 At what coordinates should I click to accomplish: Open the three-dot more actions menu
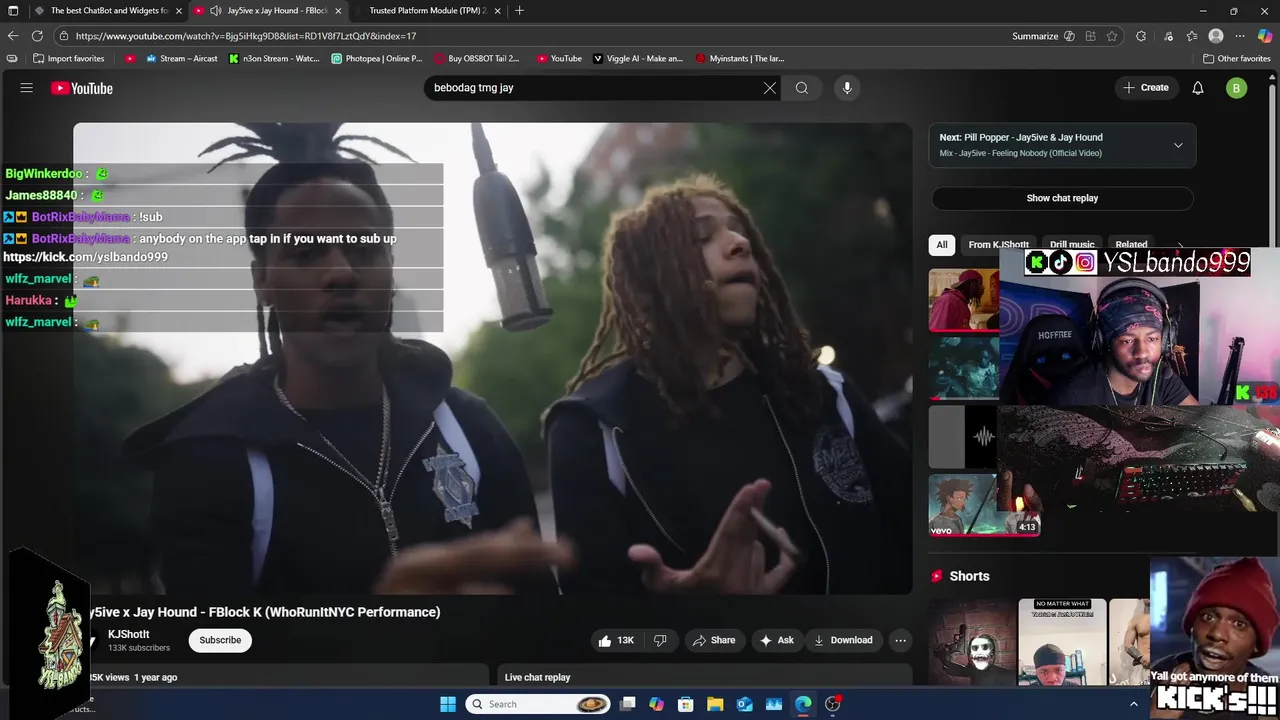900,640
